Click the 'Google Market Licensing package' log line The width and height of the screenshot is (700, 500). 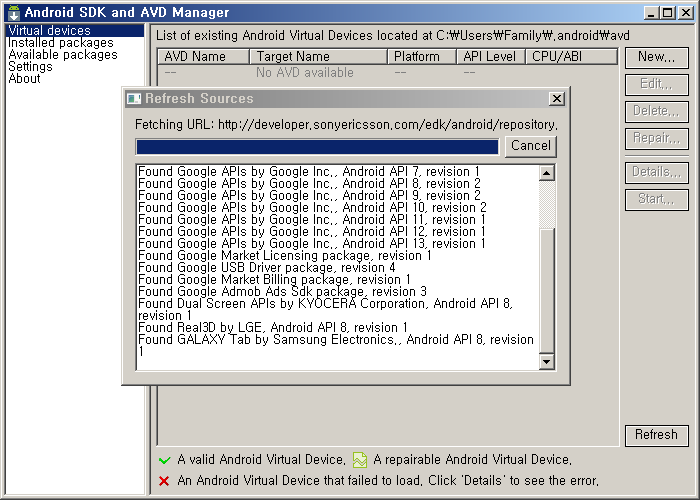pyautogui.click(x=285, y=256)
